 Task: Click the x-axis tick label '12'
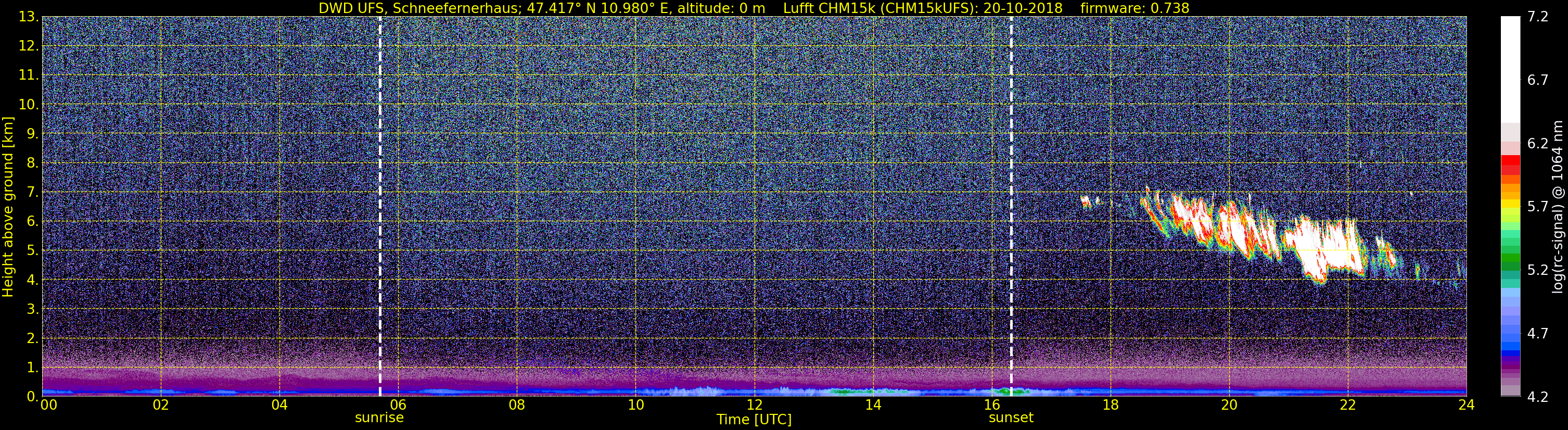[x=754, y=405]
